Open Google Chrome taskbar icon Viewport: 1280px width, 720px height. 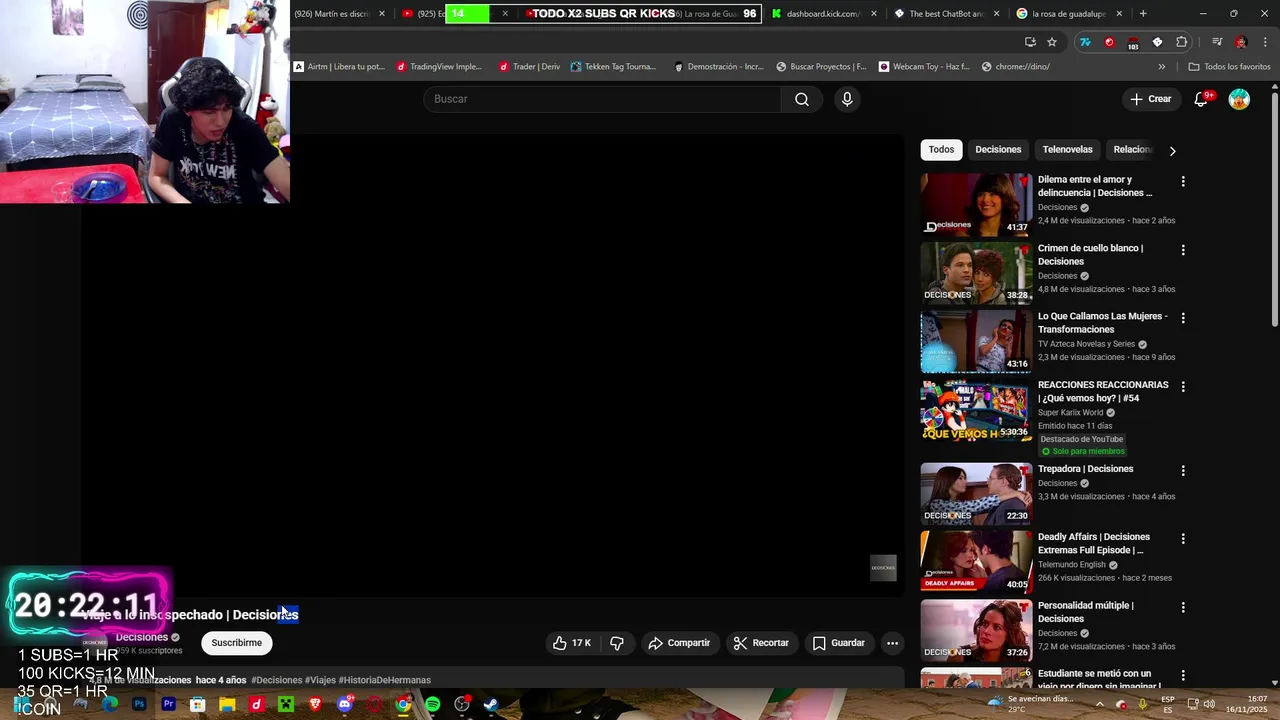403,705
